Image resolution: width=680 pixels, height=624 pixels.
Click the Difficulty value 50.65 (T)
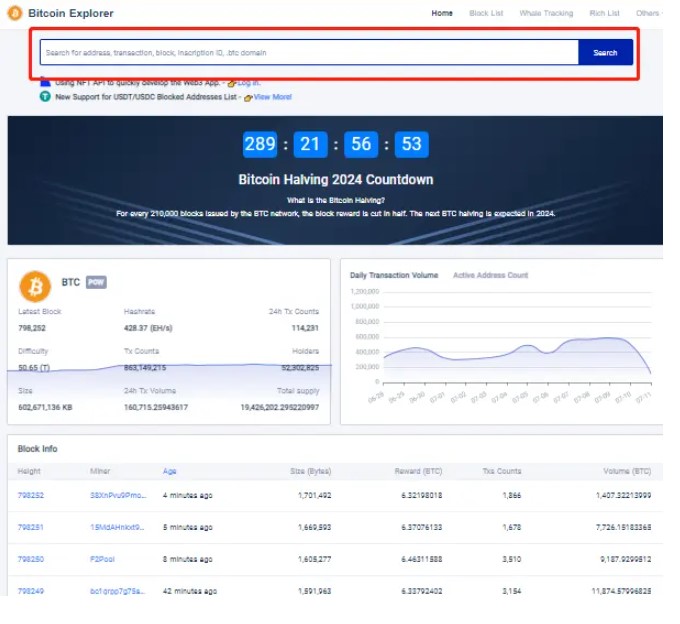34,368
